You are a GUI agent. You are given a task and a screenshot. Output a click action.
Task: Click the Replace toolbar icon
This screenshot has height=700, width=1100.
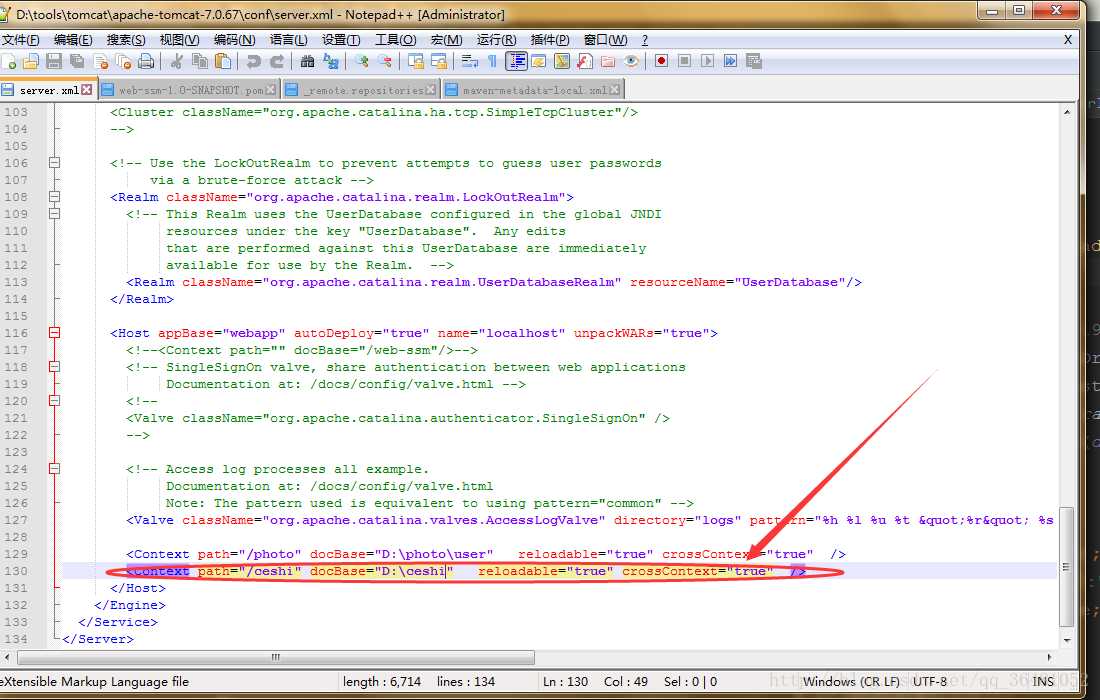(330, 62)
